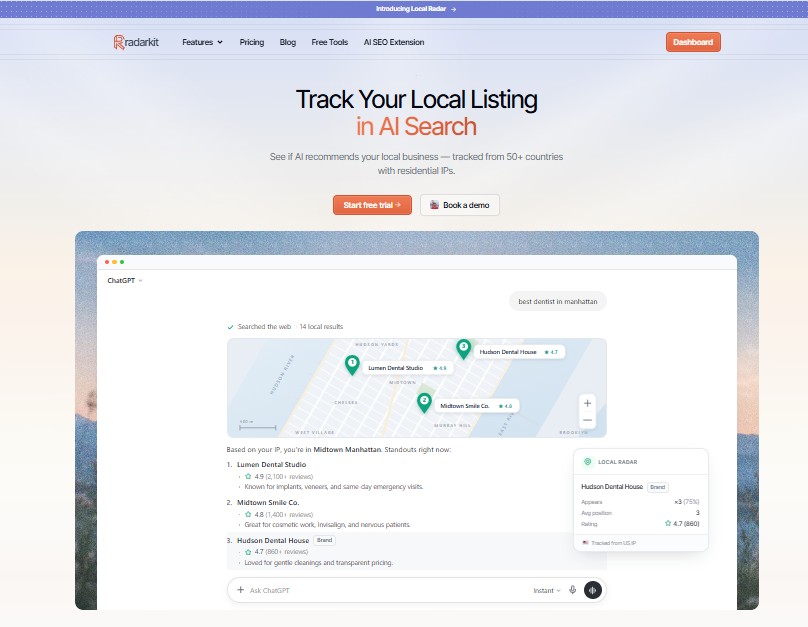
Task: Click Book a demo button
Action: tap(460, 205)
